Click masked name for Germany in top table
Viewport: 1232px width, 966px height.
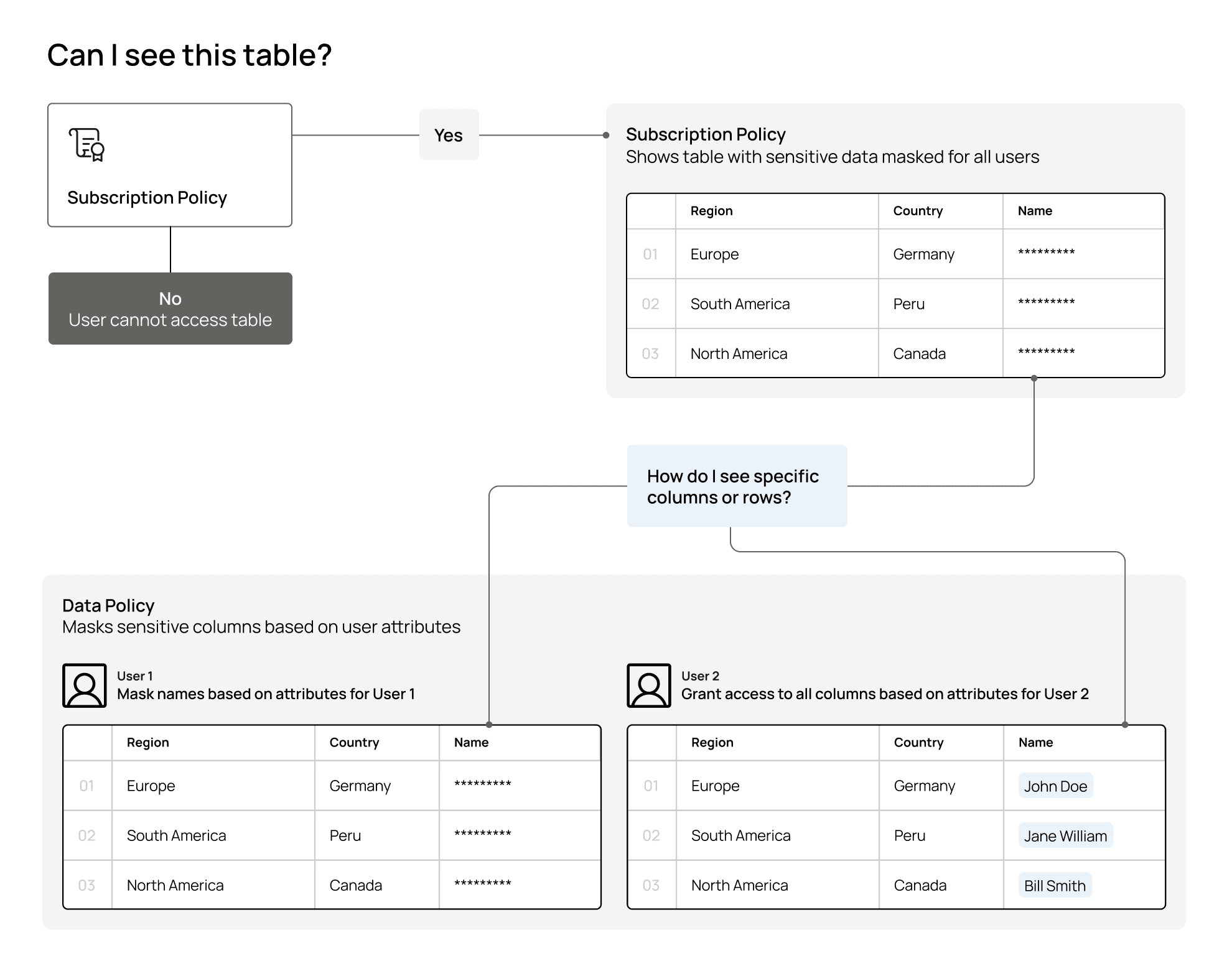1047,253
